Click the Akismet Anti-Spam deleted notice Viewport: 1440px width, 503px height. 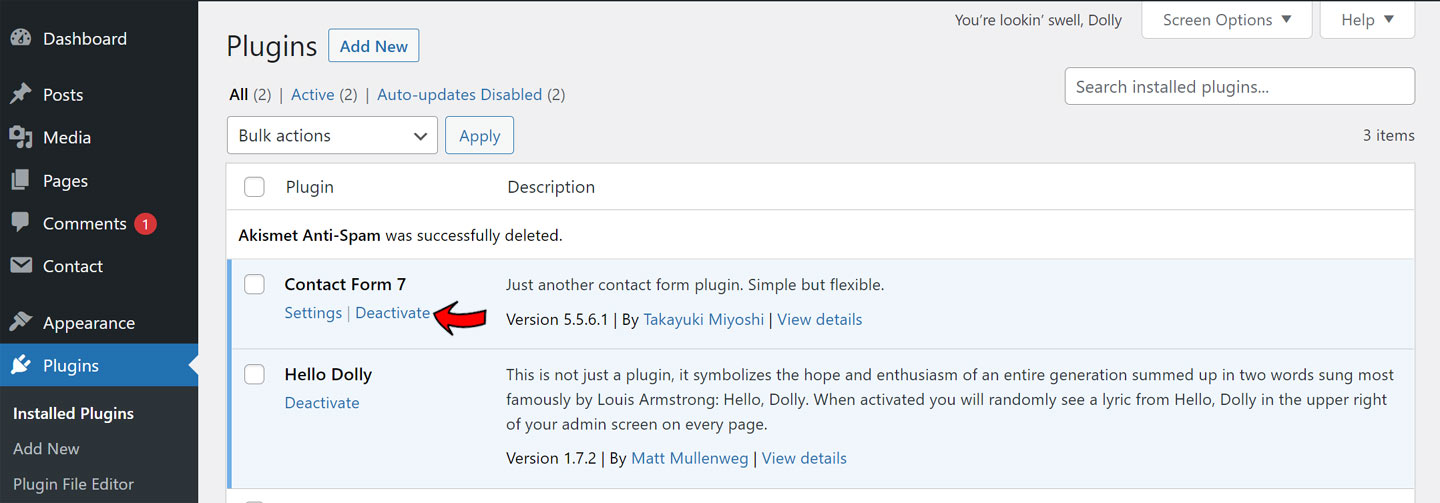(400, 236)
